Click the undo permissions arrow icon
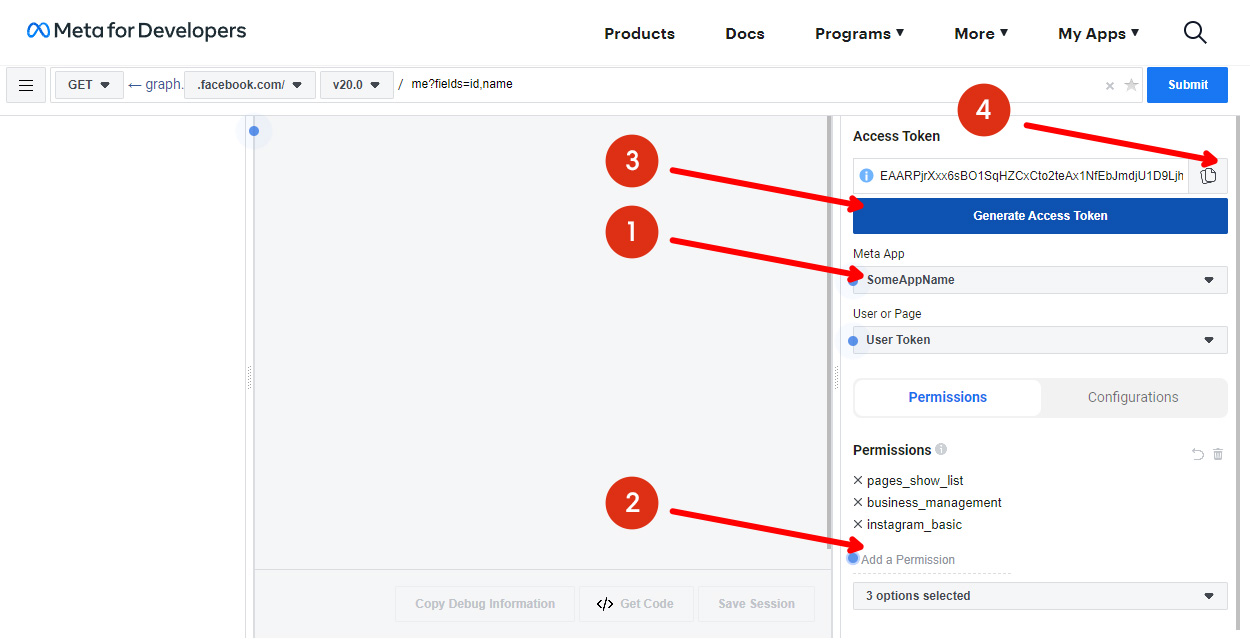The height and width of the screenshot is (640, 1250). click(1198, 454)
